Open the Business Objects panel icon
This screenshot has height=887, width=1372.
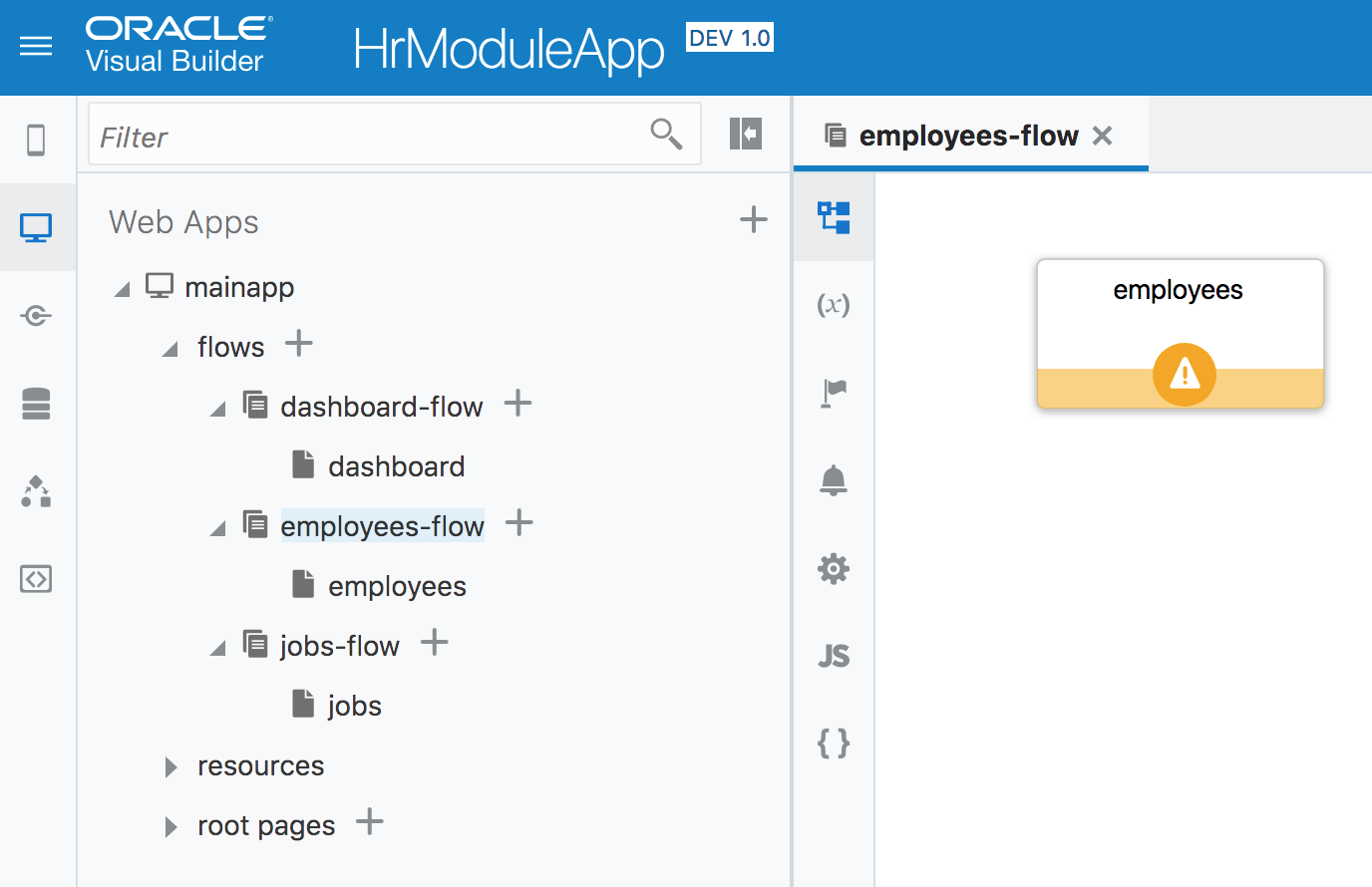37,403
